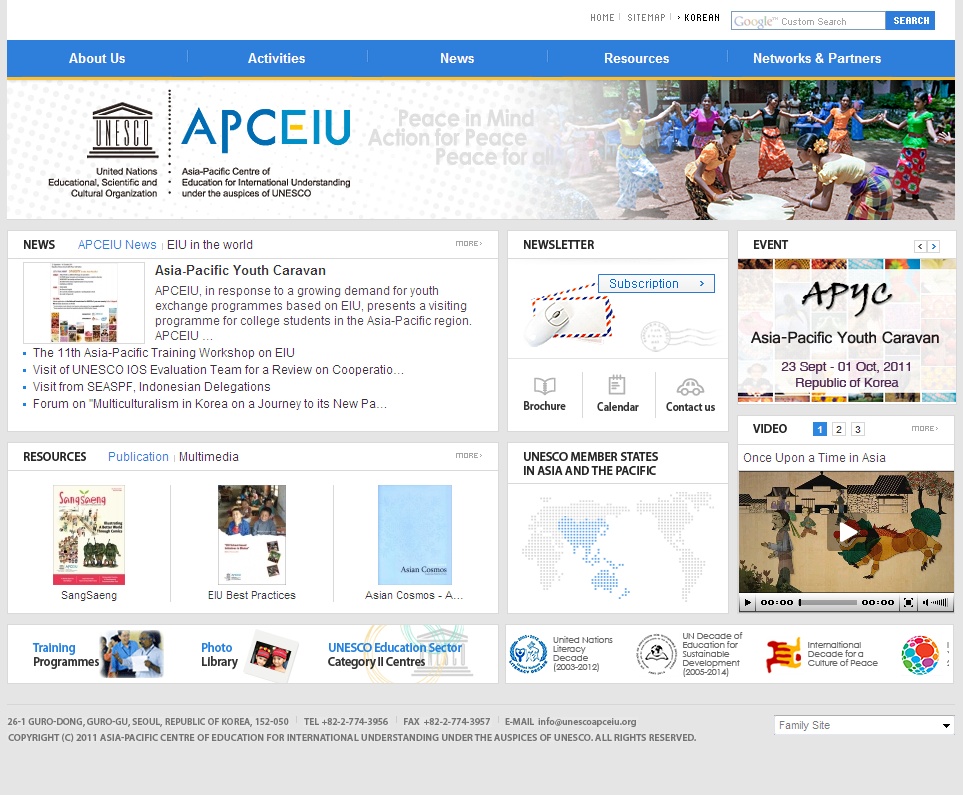Open the Calendar icon
The width and height of the screenshot is (963, 795).
pyautogui.click(x=617, y=385)
